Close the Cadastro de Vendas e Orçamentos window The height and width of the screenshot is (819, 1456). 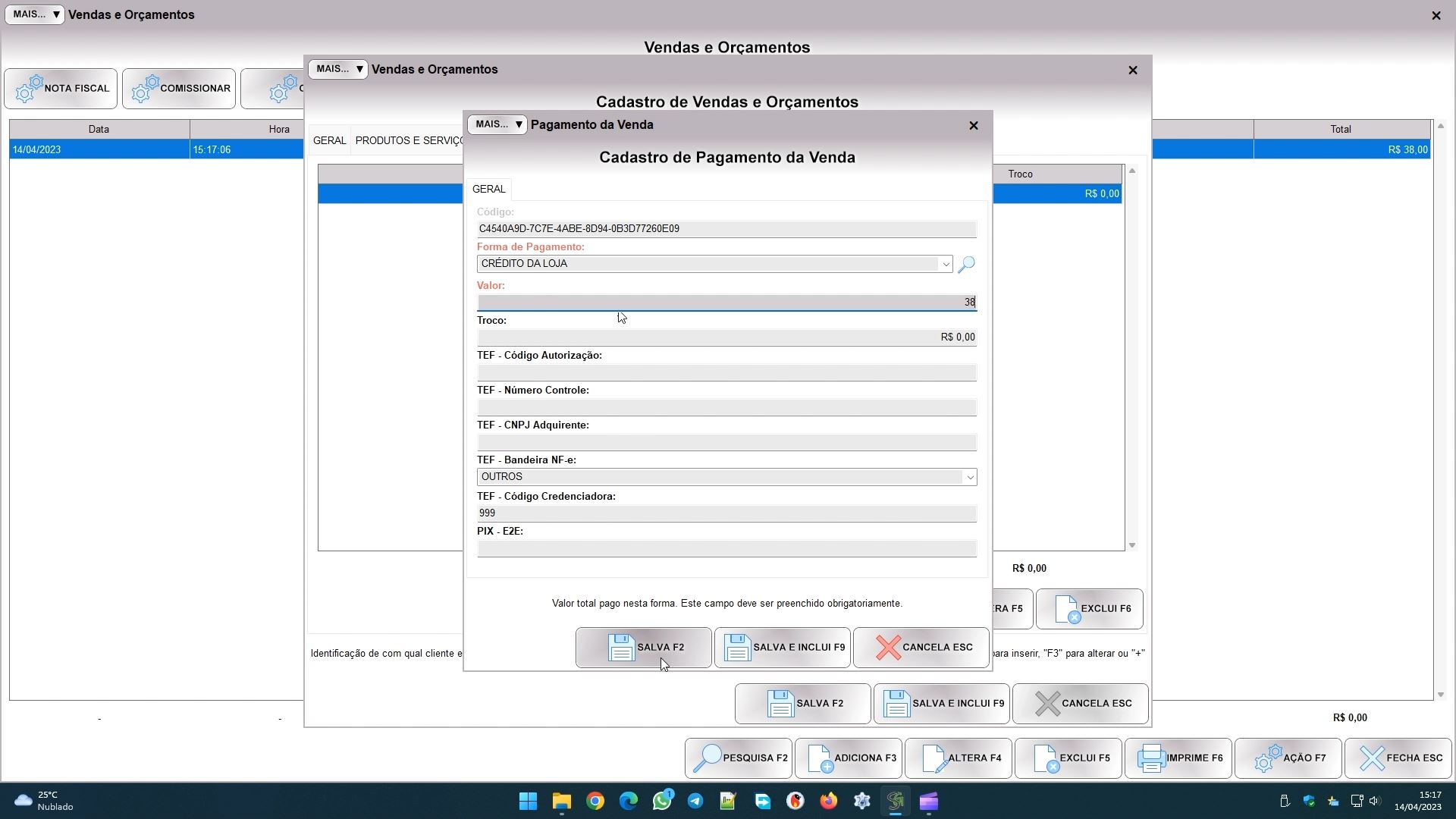(x=1133, y=70)
